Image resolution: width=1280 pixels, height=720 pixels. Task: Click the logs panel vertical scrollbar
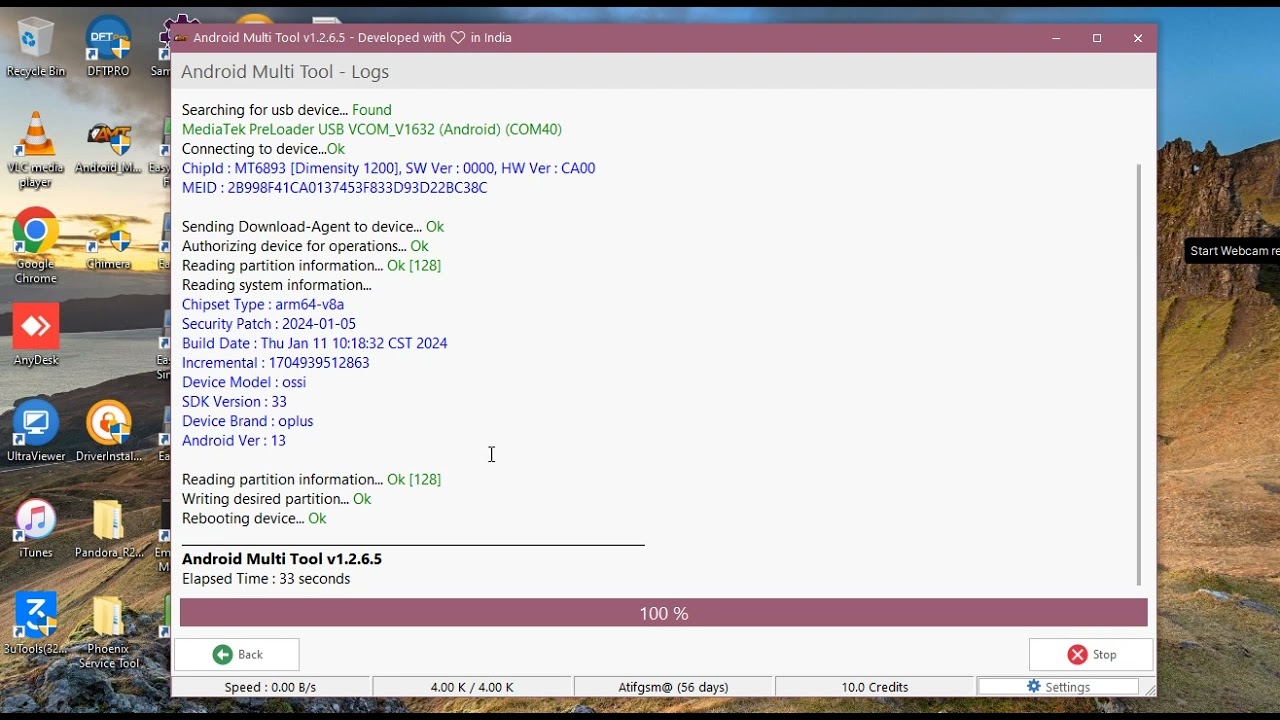pyautogui.click(x=1138, y=374)
